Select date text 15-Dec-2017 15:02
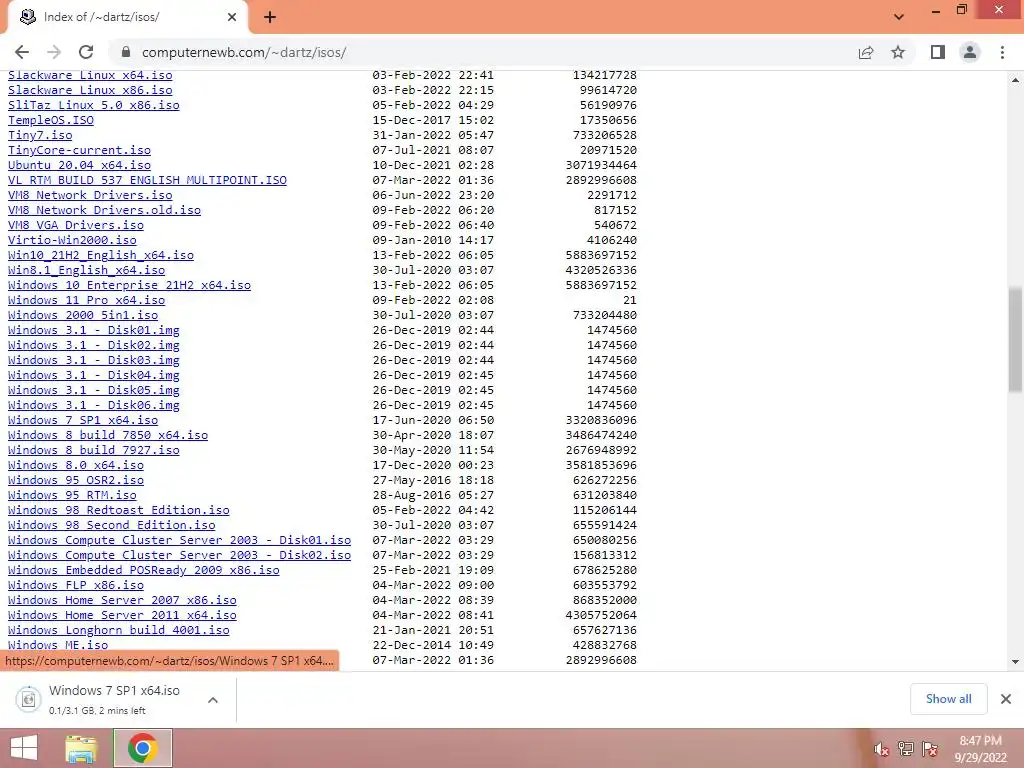The height and width of the screenshot is (768, 1024). [433, 120]
